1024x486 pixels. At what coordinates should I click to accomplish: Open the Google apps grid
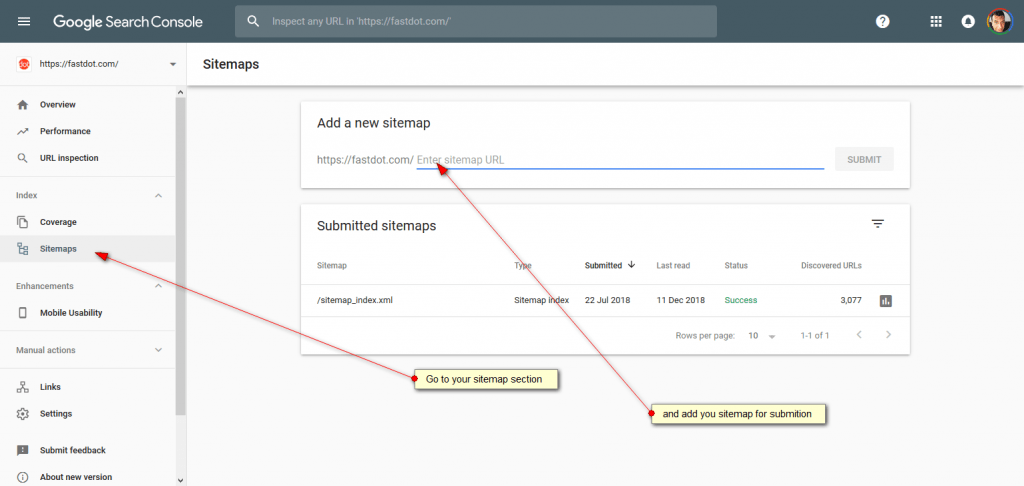pos(936,22)
